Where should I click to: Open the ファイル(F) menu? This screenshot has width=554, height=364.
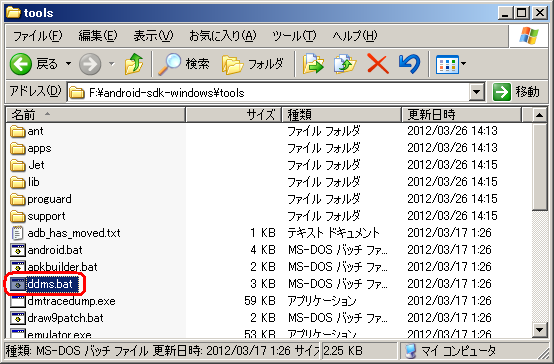tap(37, 36)
